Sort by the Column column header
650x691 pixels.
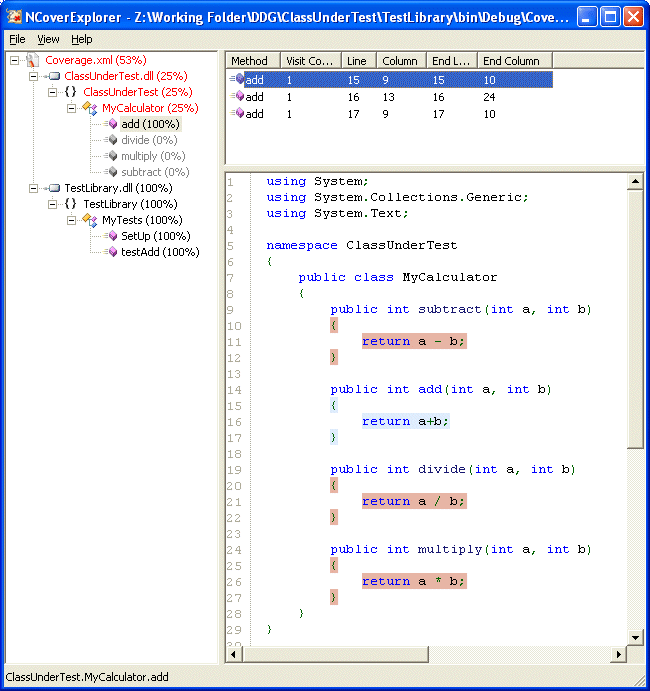coord(401,61)
